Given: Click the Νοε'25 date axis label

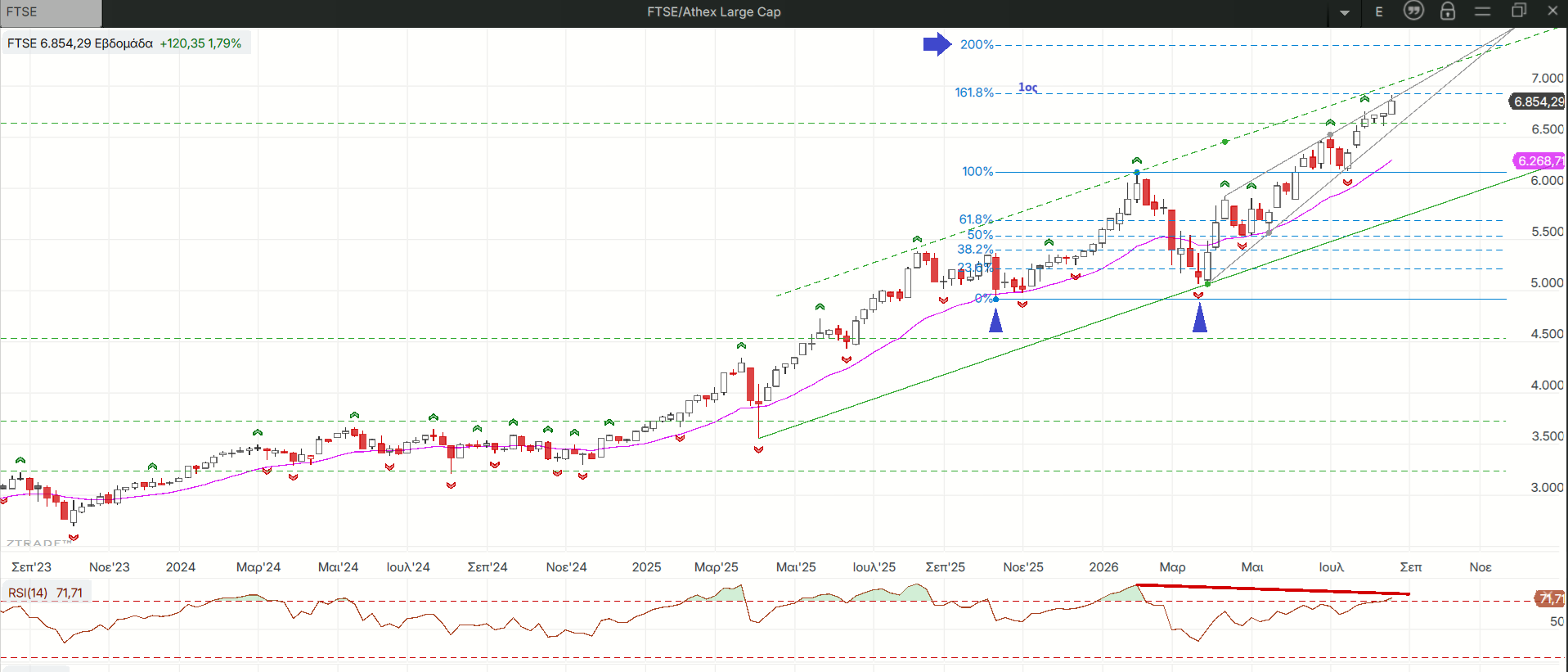Looking at the screenshot, I should [x=1023, y=567].
